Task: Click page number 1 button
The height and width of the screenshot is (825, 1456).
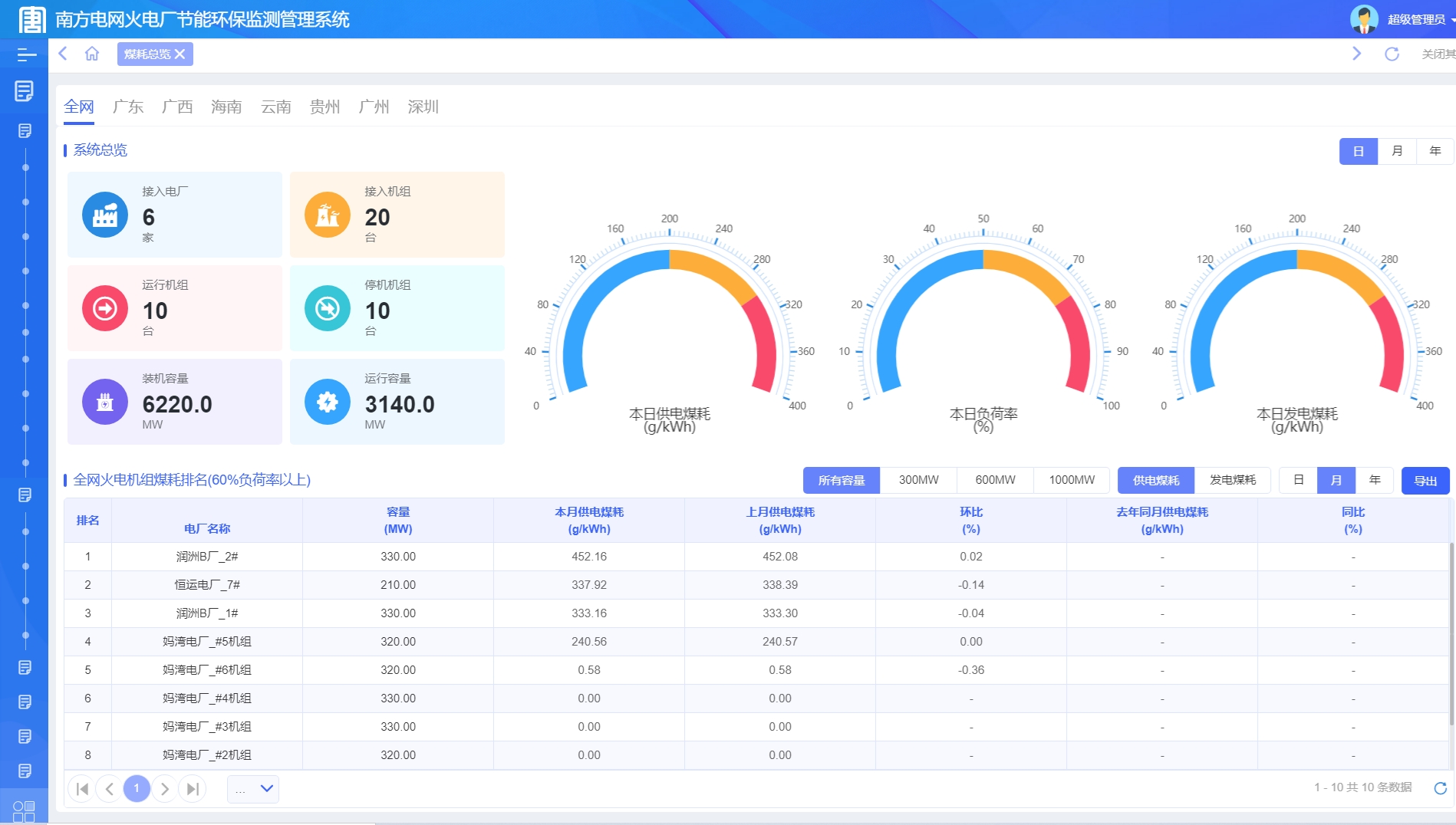Action: [137, 789]
